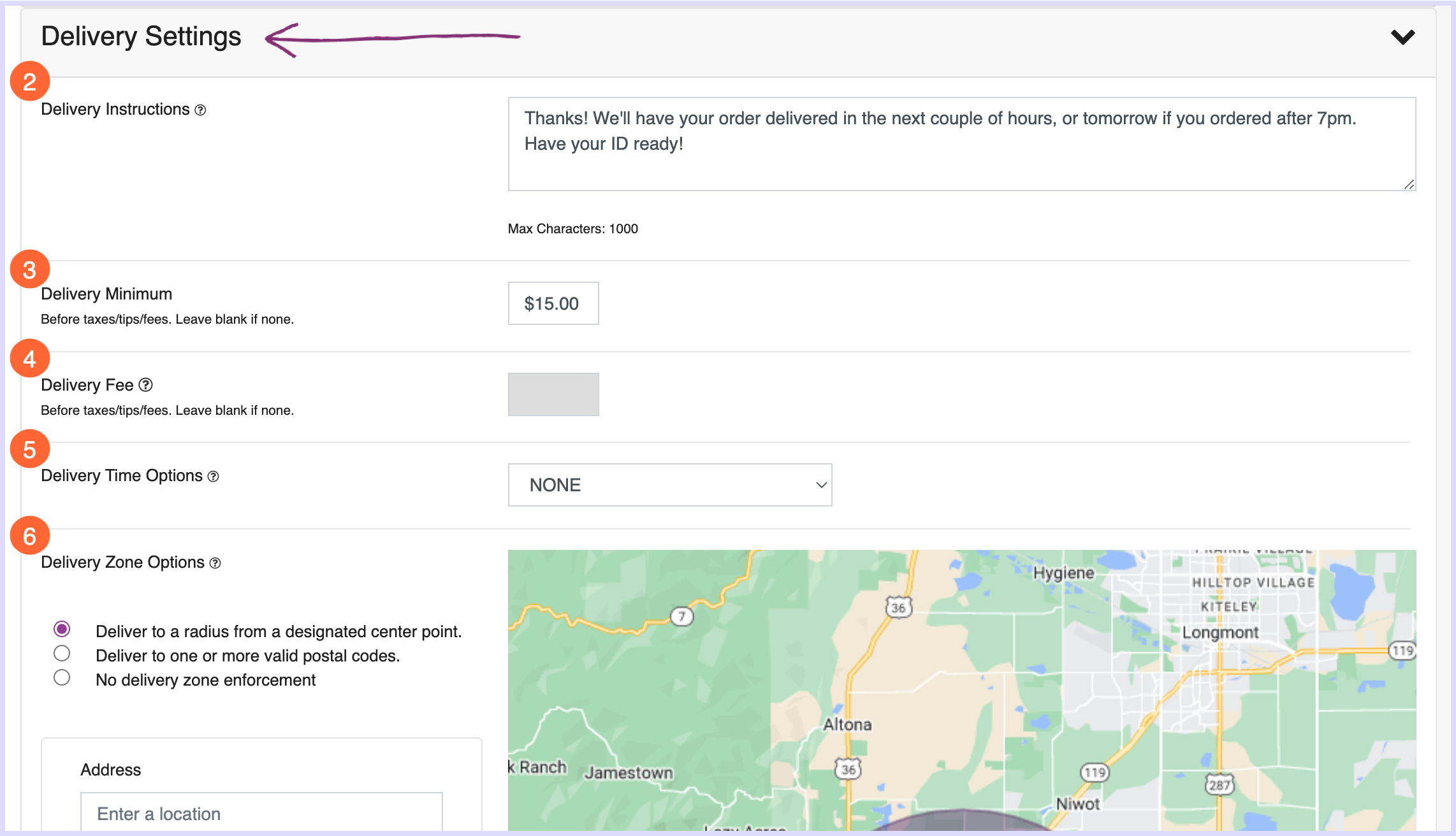Click the Altona label on the map
1456x836 pixels.
(847, 724)
